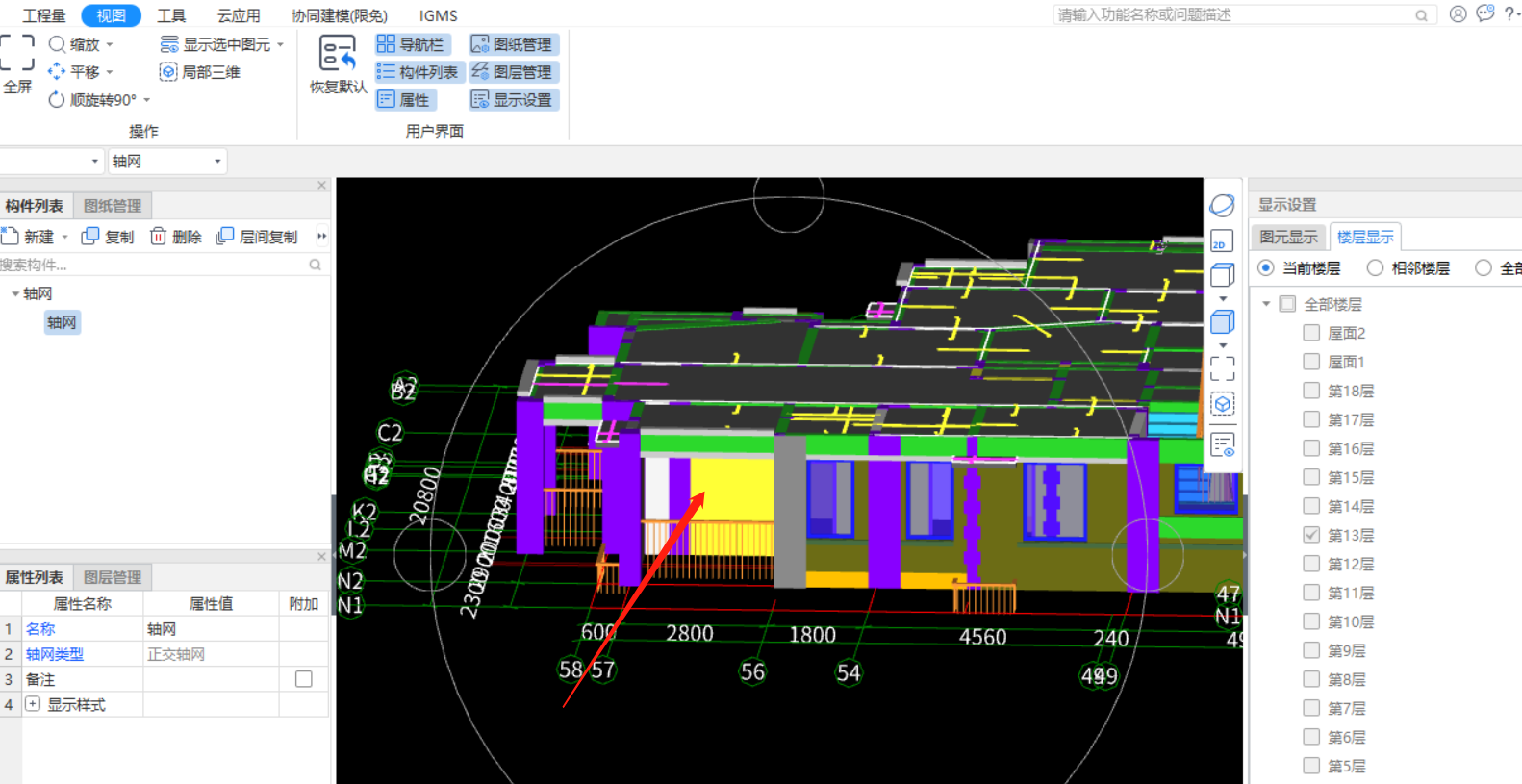Click the display settings list icon in viewport

click(1222, 445)
